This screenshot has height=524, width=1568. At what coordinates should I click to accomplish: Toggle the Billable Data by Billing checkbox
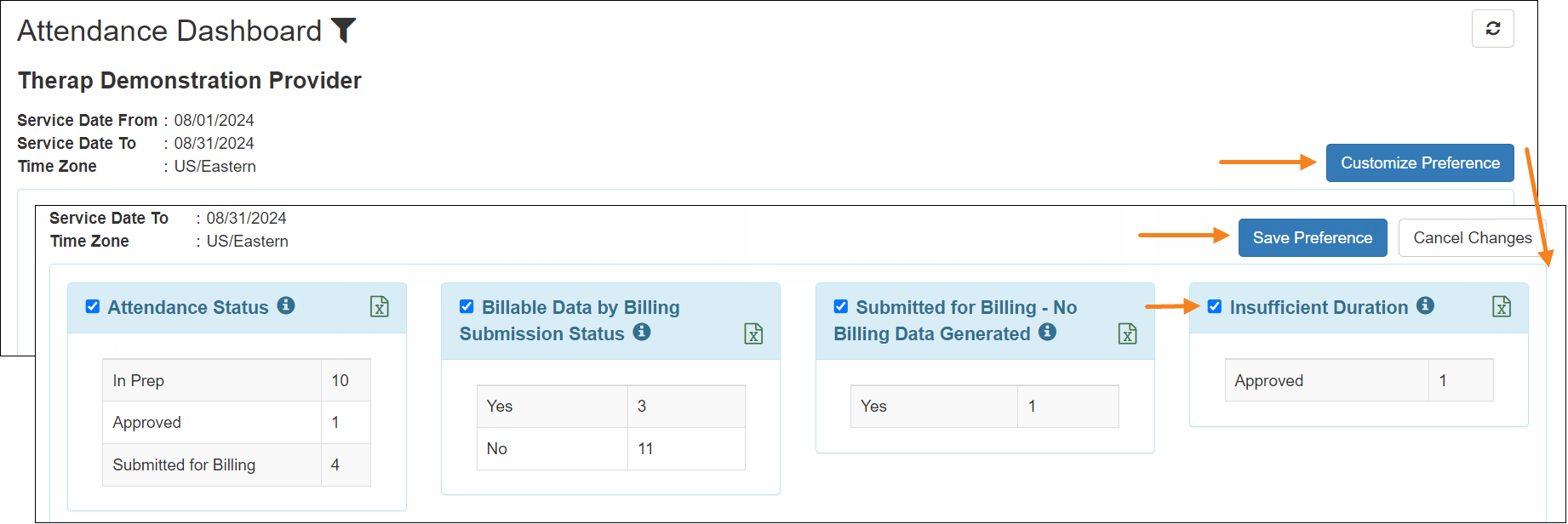466,306
